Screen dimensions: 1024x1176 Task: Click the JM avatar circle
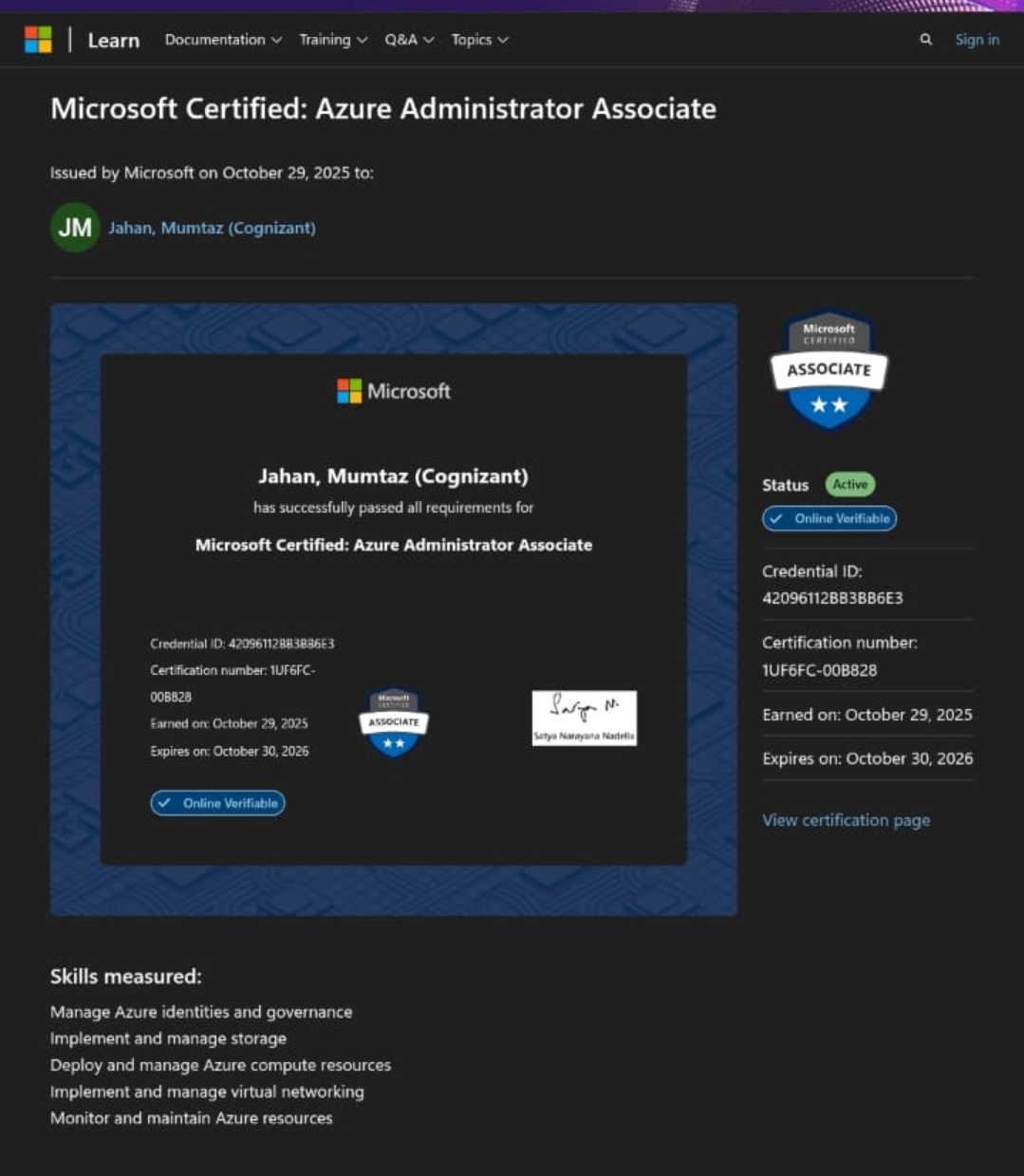tap(75, 227)
